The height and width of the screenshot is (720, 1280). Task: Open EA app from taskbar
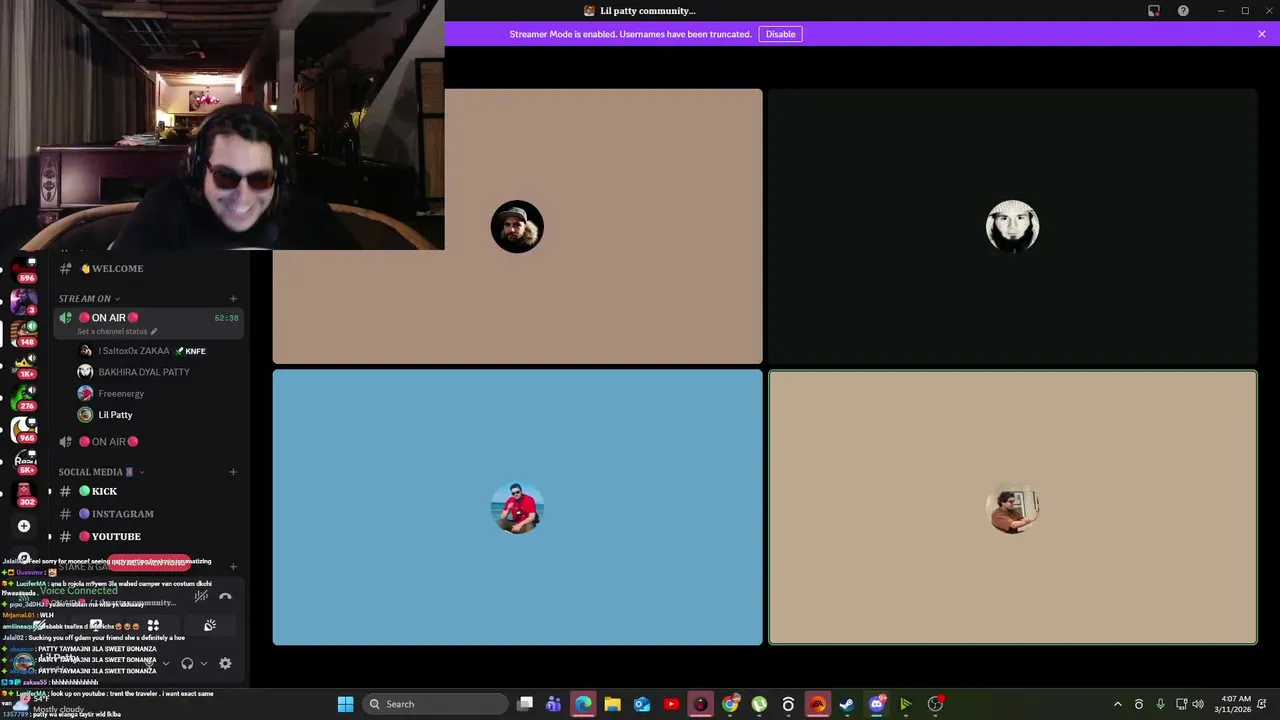pyautogui.click(x=817, y=704)
